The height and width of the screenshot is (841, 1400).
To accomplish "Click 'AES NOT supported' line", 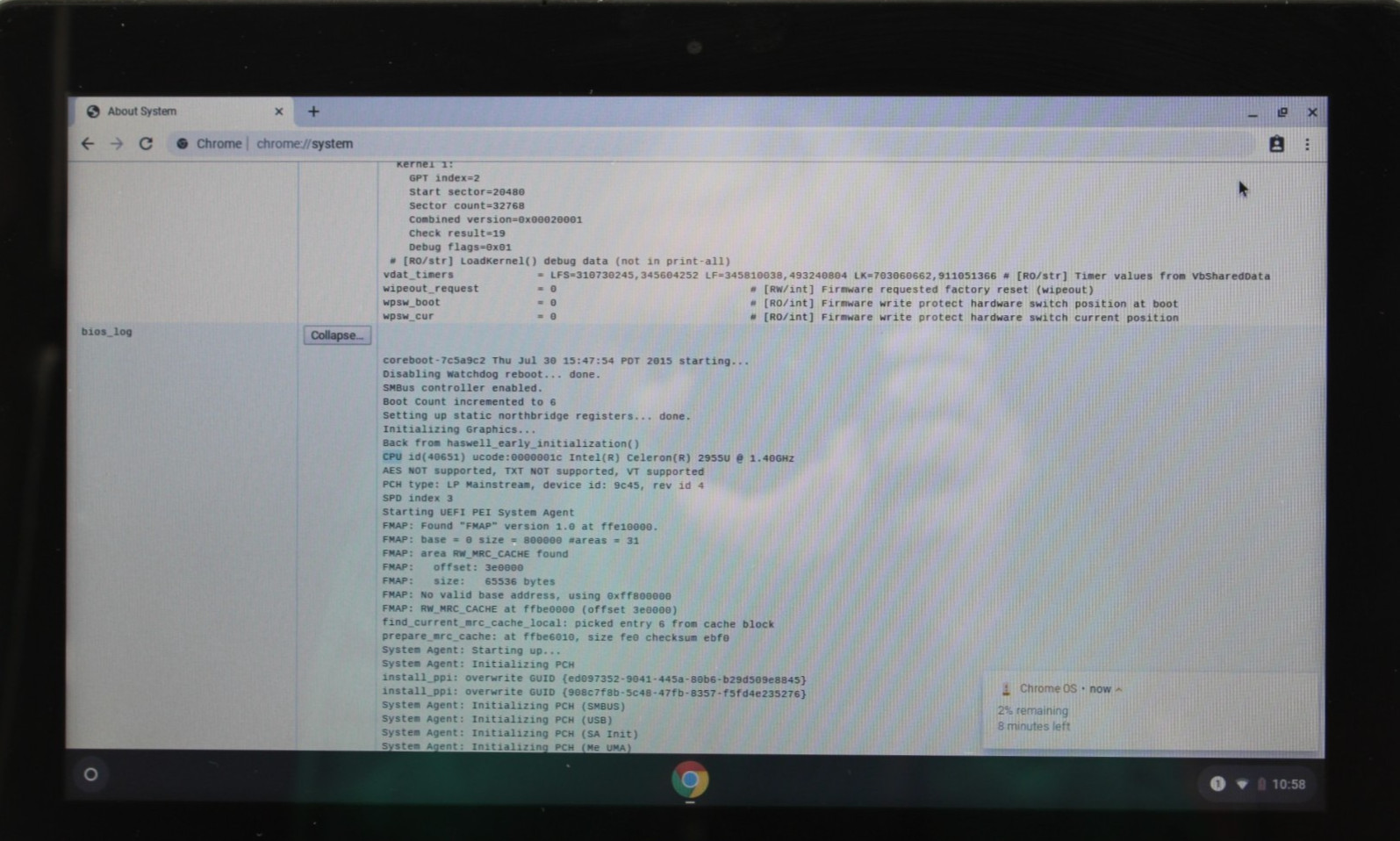I will click(543, 471).
